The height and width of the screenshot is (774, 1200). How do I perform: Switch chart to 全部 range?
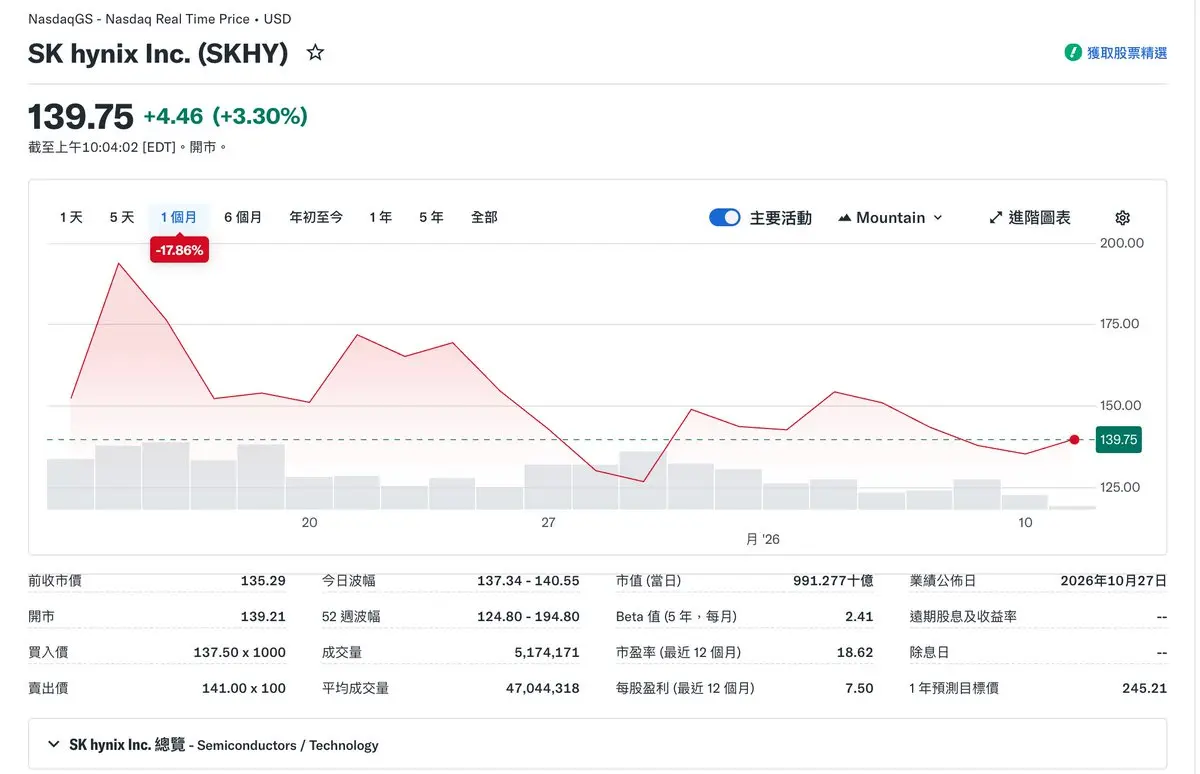pos(484,217)
